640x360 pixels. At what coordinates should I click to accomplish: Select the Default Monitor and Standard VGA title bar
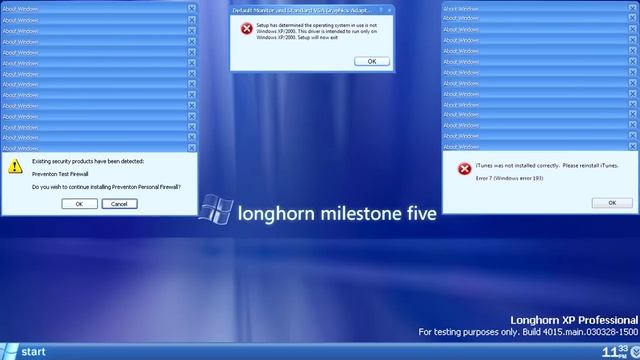point(312,10)
